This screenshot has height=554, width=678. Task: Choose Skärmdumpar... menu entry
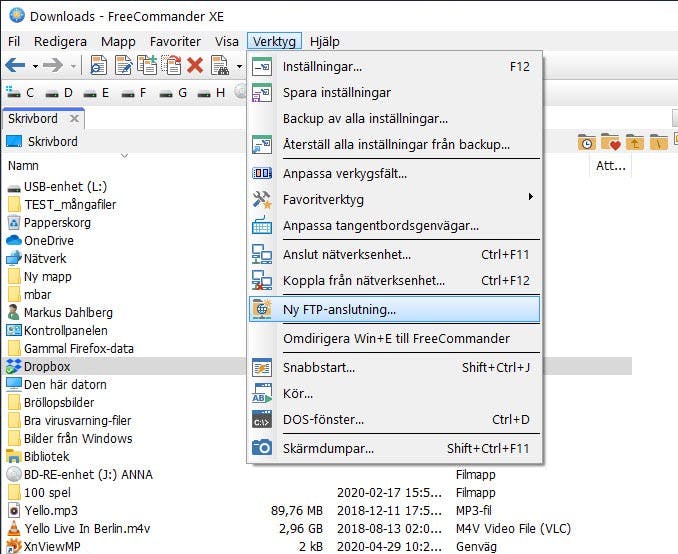point(394,448)
